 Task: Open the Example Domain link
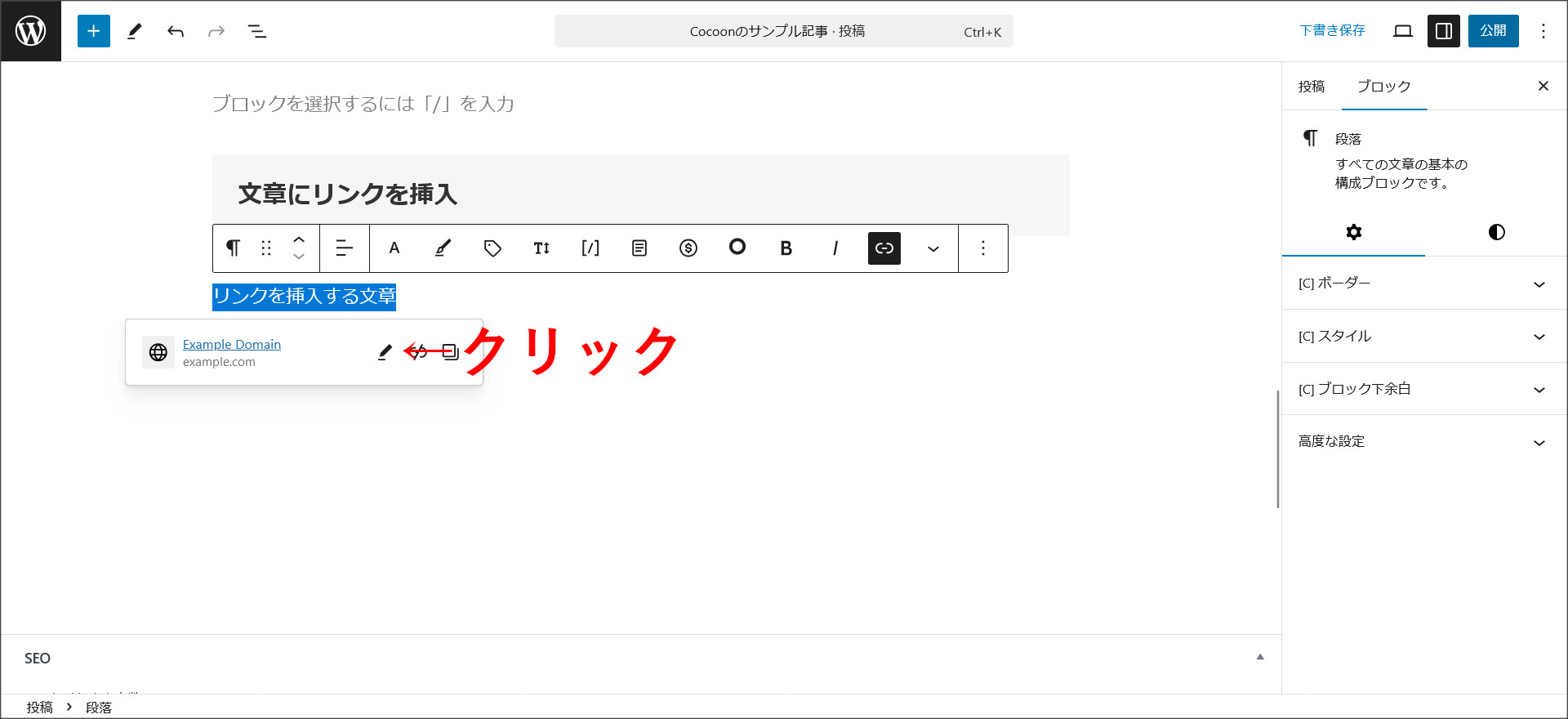[232, 344]
